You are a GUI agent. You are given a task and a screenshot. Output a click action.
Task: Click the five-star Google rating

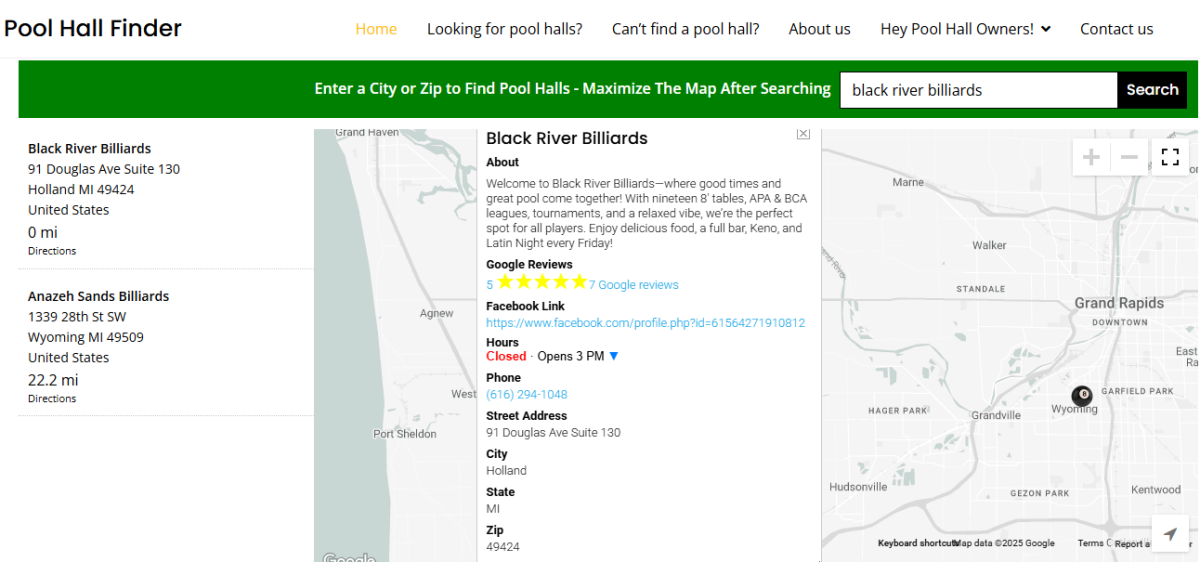coord(541,284)
